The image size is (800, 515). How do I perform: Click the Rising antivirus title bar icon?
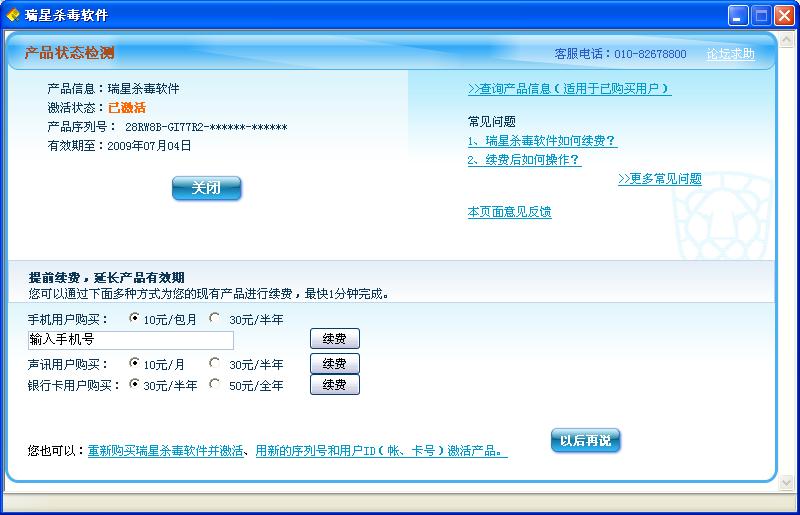pos(12,15)
